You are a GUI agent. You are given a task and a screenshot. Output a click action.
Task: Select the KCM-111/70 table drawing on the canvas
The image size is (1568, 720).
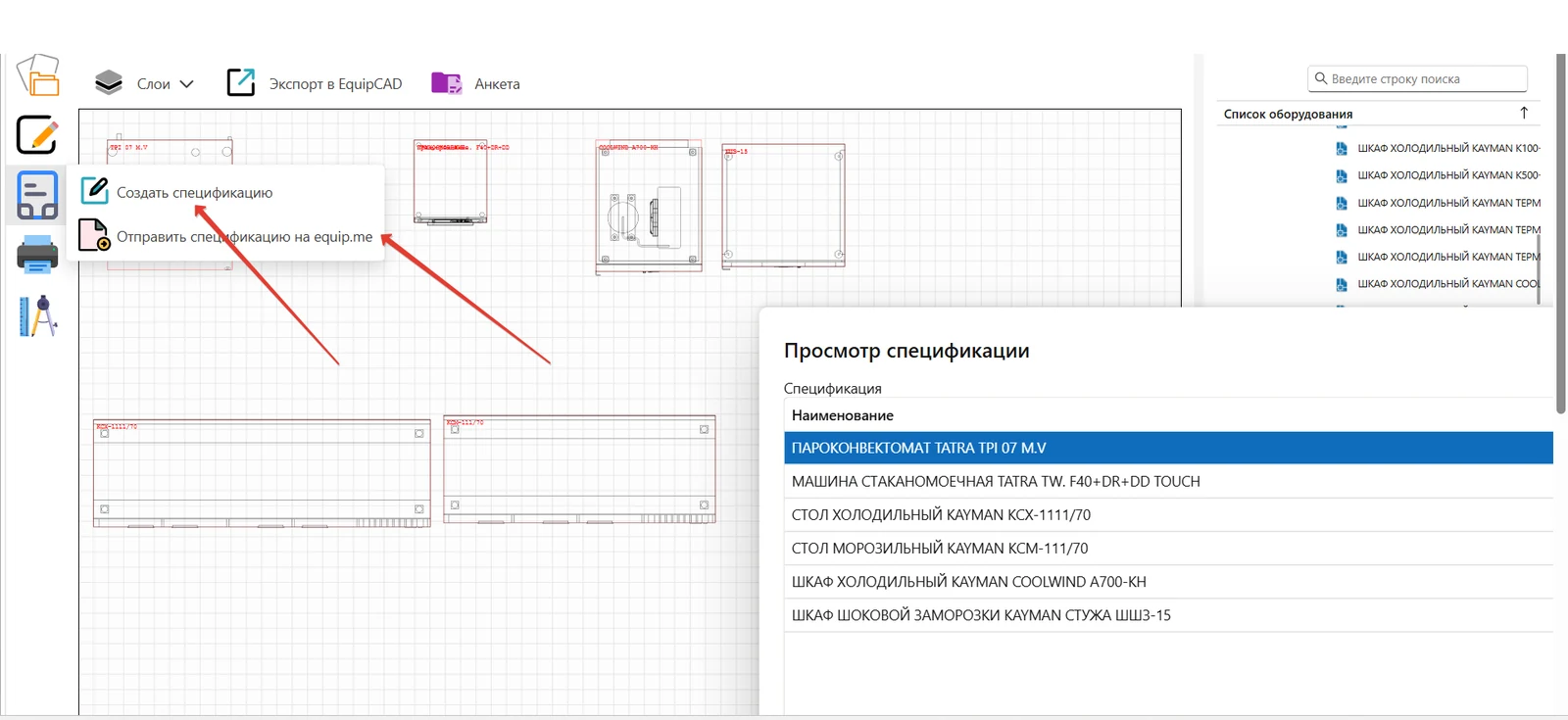579,469
